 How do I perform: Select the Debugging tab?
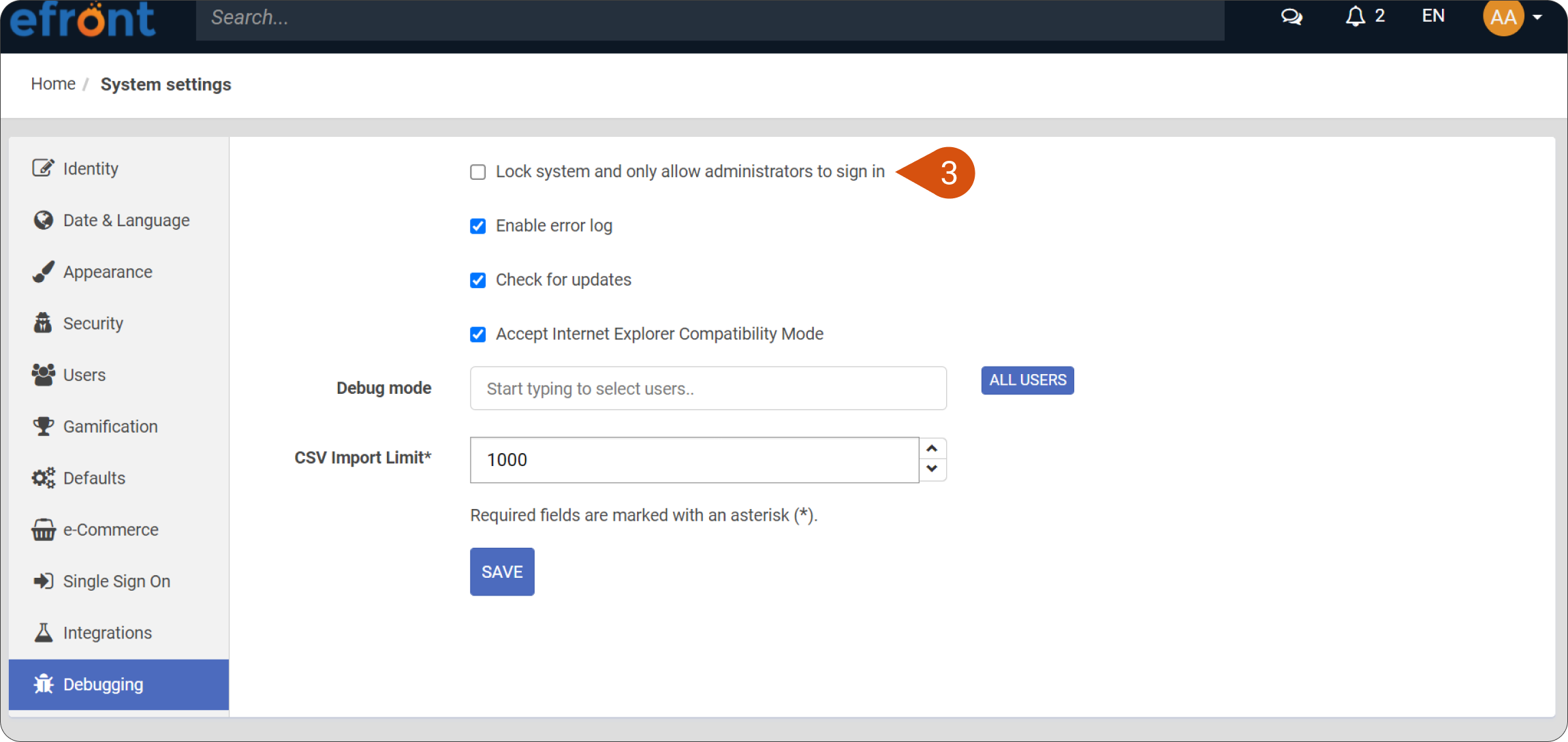pyautogui.click(x=119, y=684)
